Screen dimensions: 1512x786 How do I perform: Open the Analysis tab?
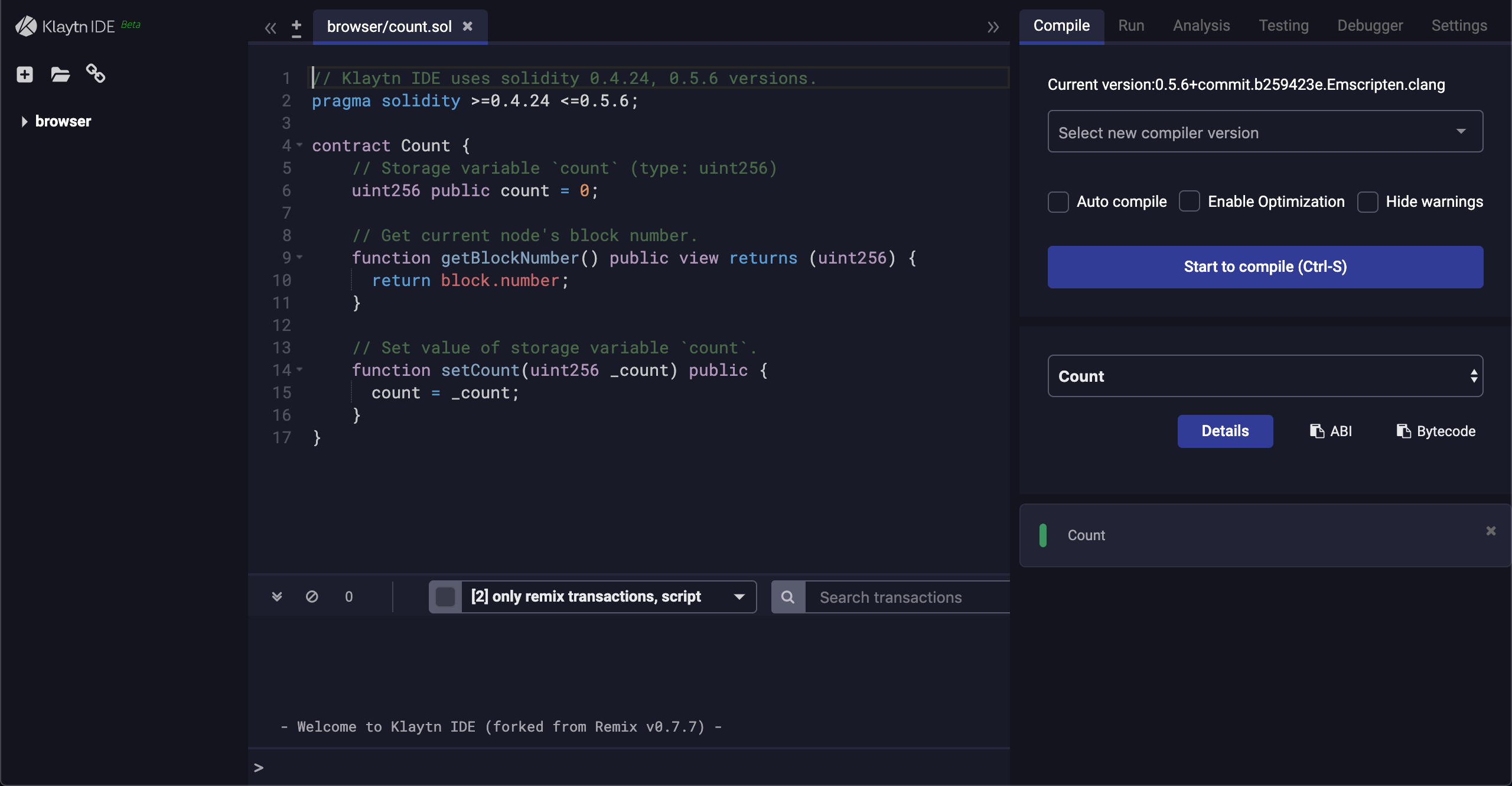click(1201, 25)
